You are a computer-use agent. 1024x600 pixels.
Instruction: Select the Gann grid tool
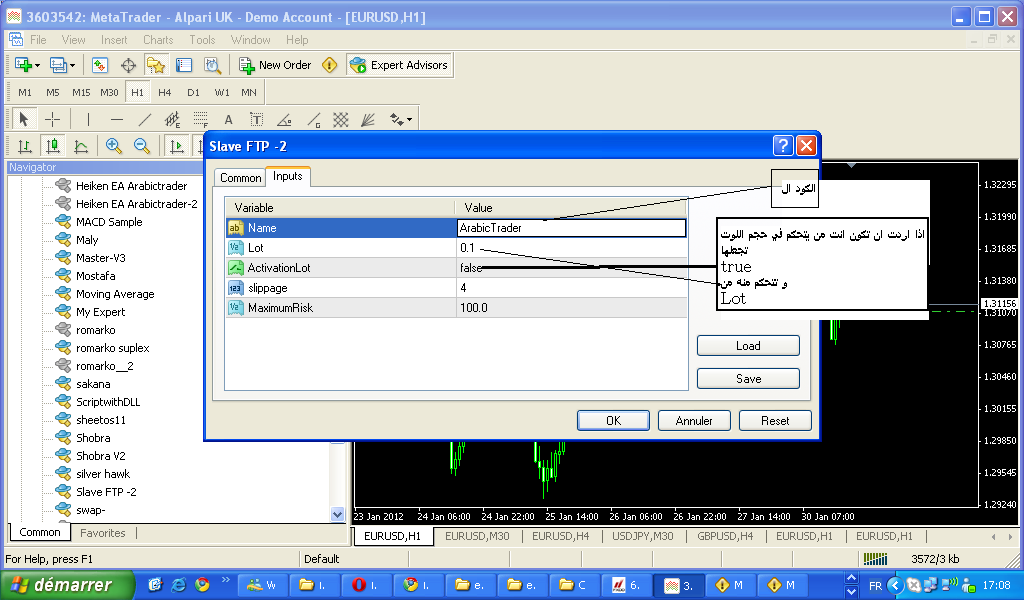coord(340,119)
